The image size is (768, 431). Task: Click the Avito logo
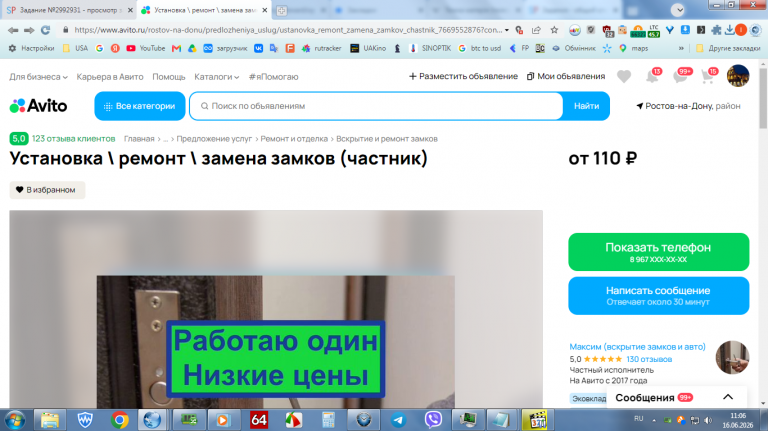click(x=38, y=106)
